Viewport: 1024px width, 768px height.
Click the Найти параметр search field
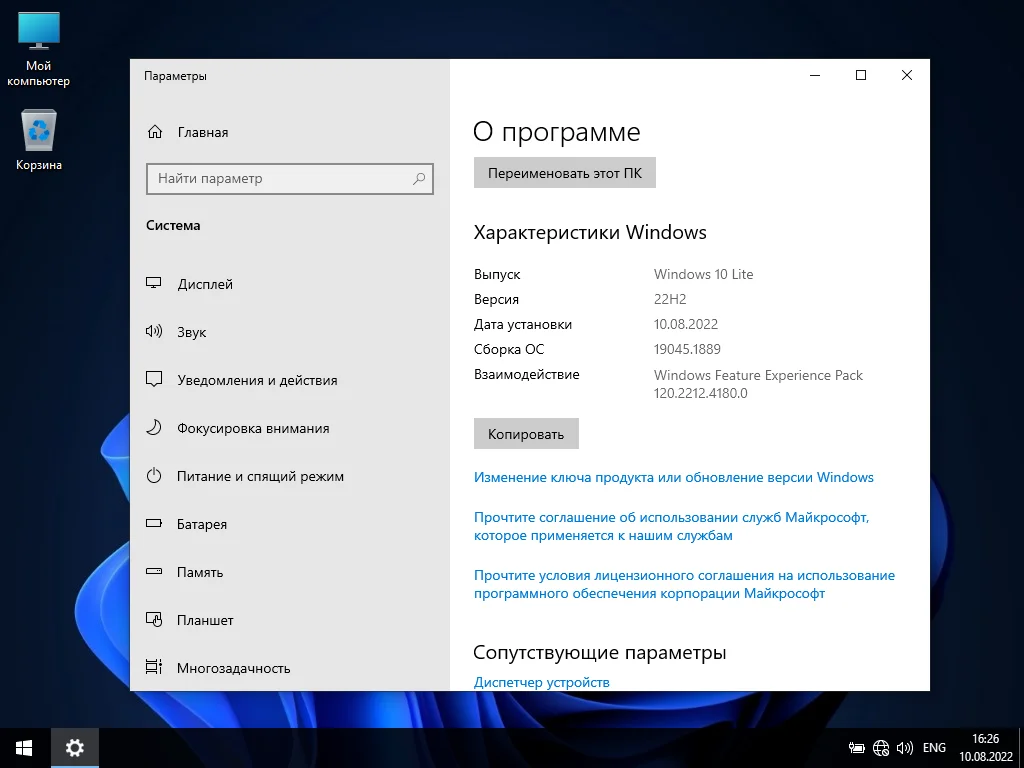[290, 178]
